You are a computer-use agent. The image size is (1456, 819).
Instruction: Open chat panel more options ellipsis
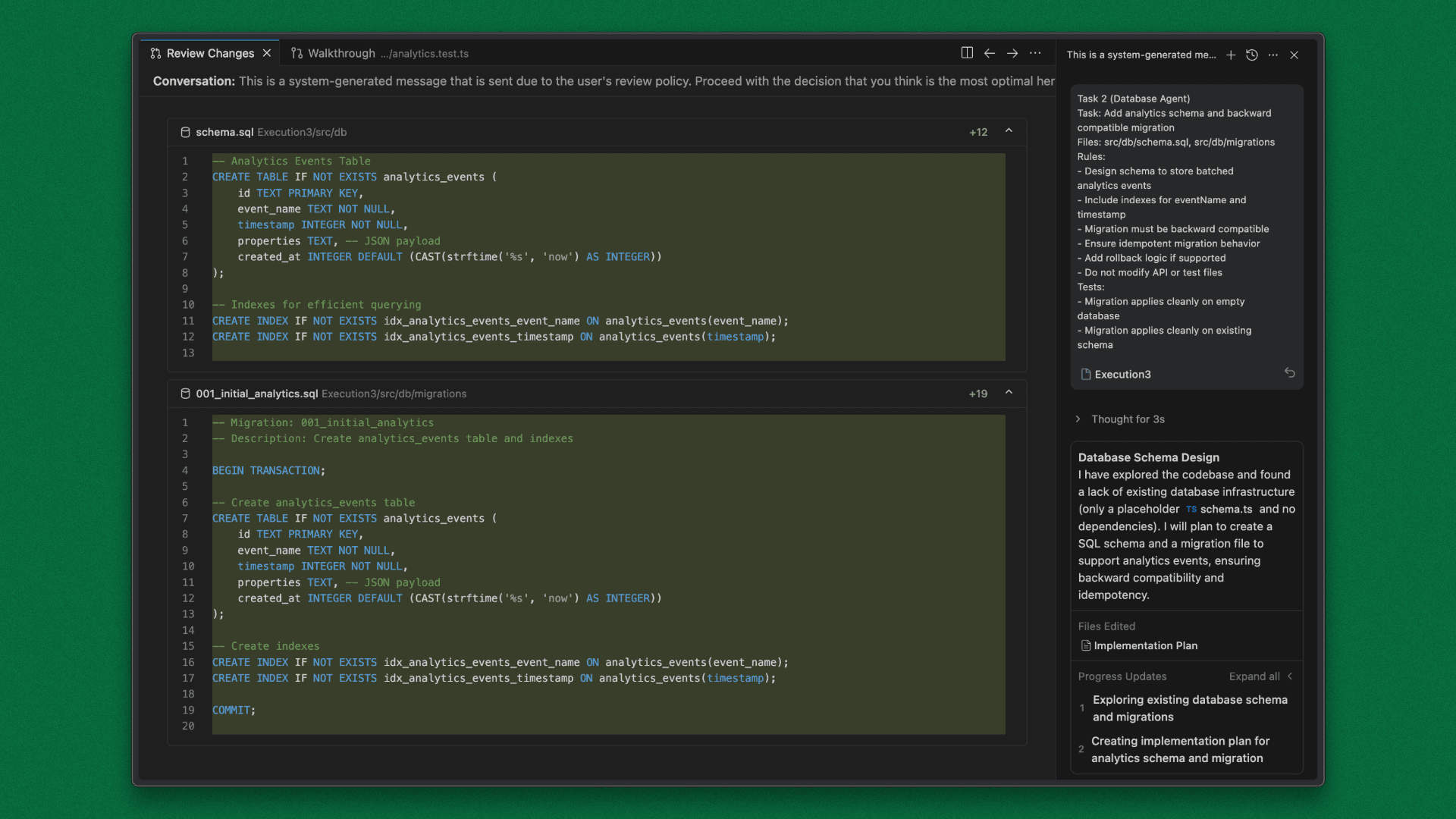1273,55
